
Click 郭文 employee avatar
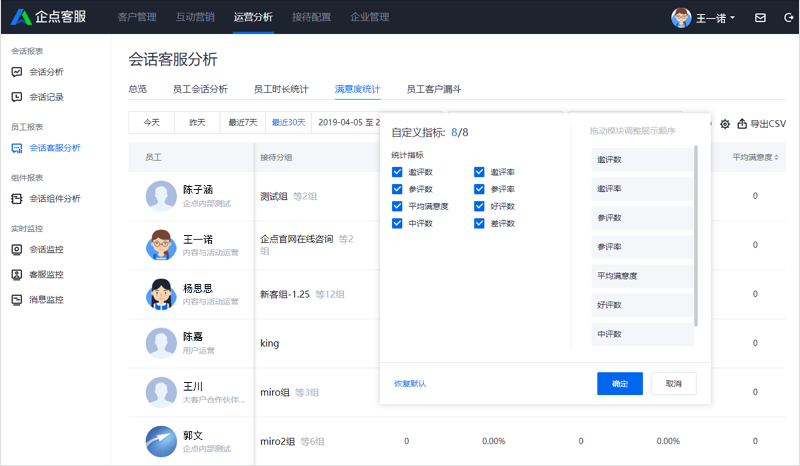tap(161, 441)
